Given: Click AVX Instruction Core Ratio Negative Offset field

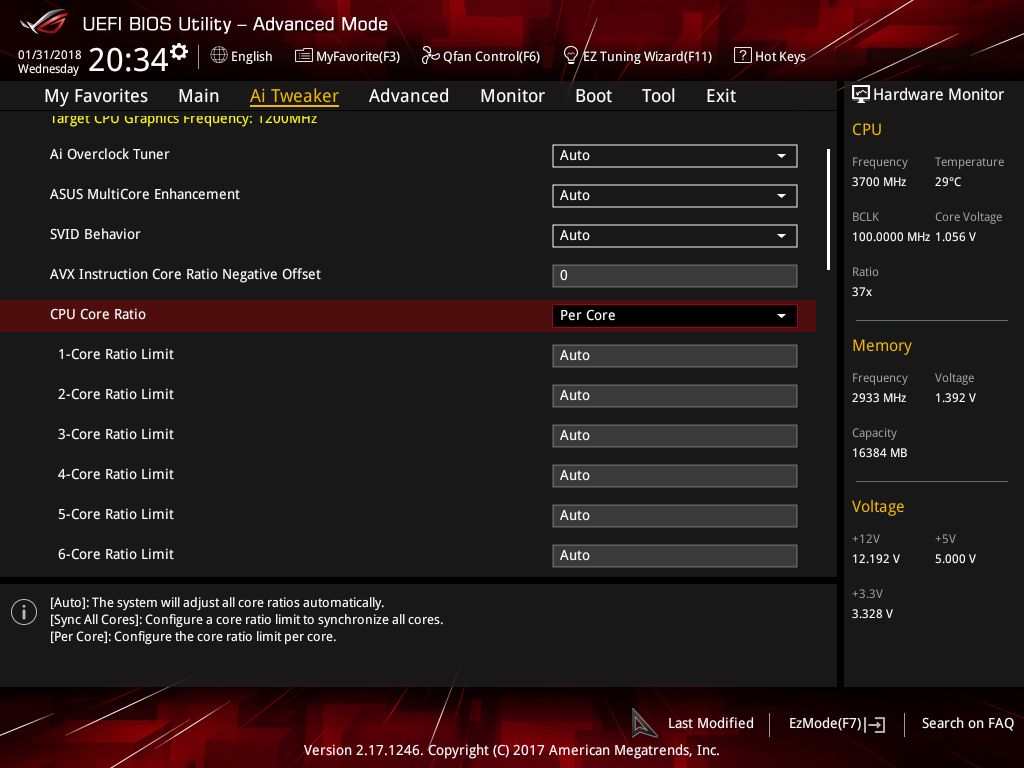Looking at the screenshot, I should click(675, 276).
